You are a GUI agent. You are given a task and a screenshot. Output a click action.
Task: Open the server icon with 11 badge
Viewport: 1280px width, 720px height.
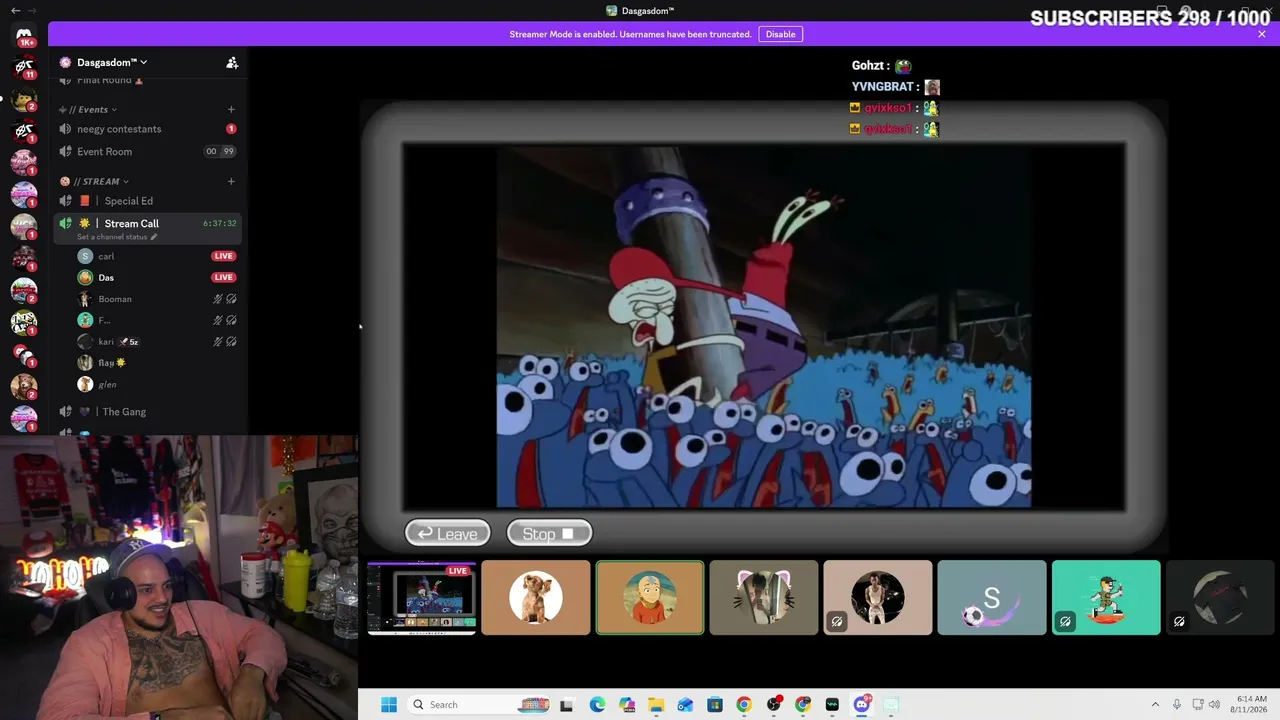point(24,68)
